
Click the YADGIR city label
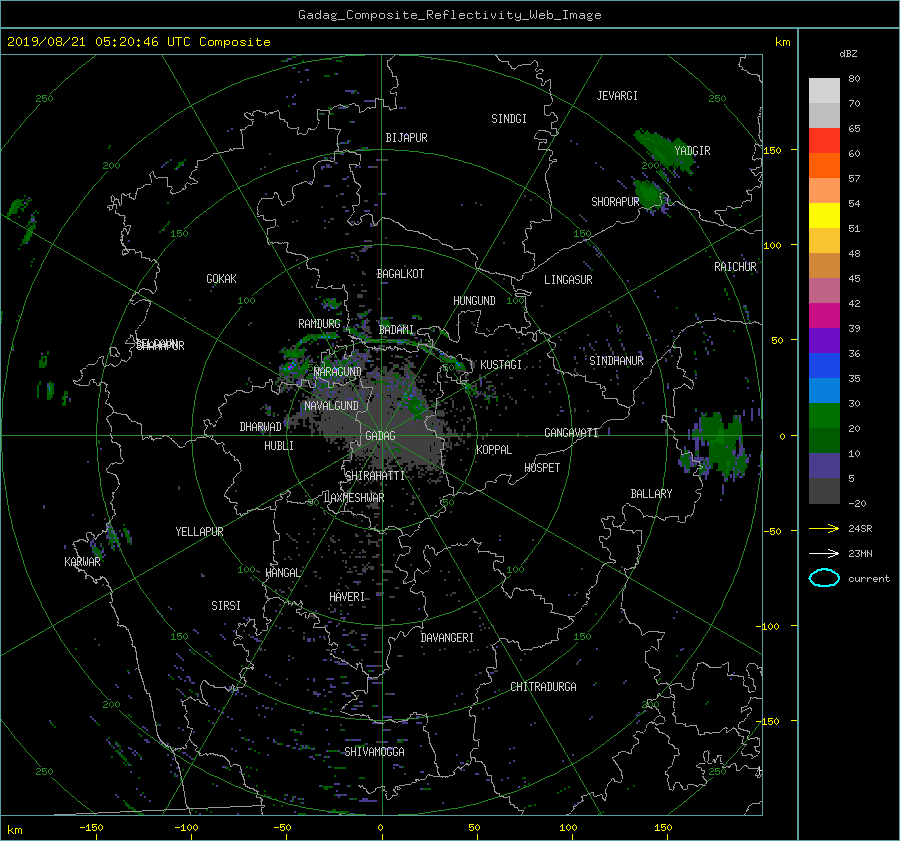692,151
